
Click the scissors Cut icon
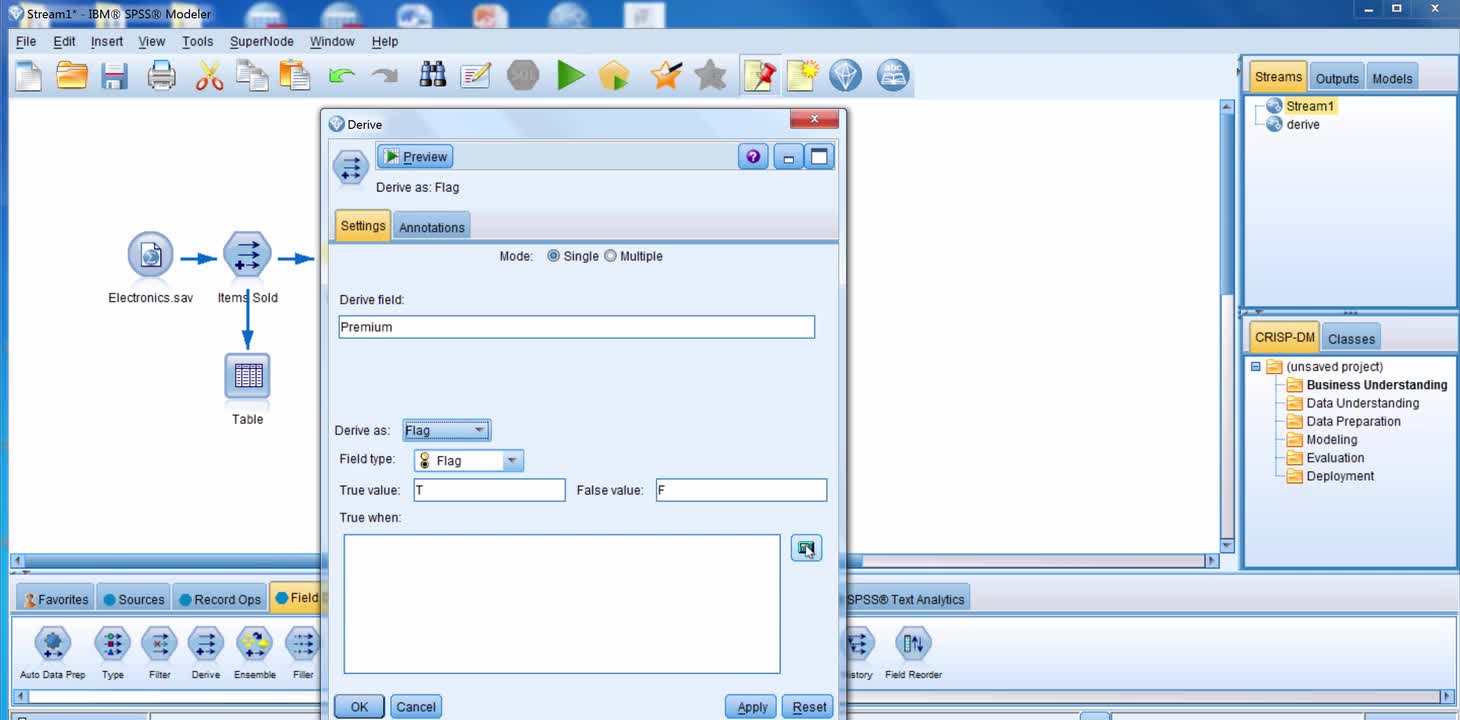(209, 75)
